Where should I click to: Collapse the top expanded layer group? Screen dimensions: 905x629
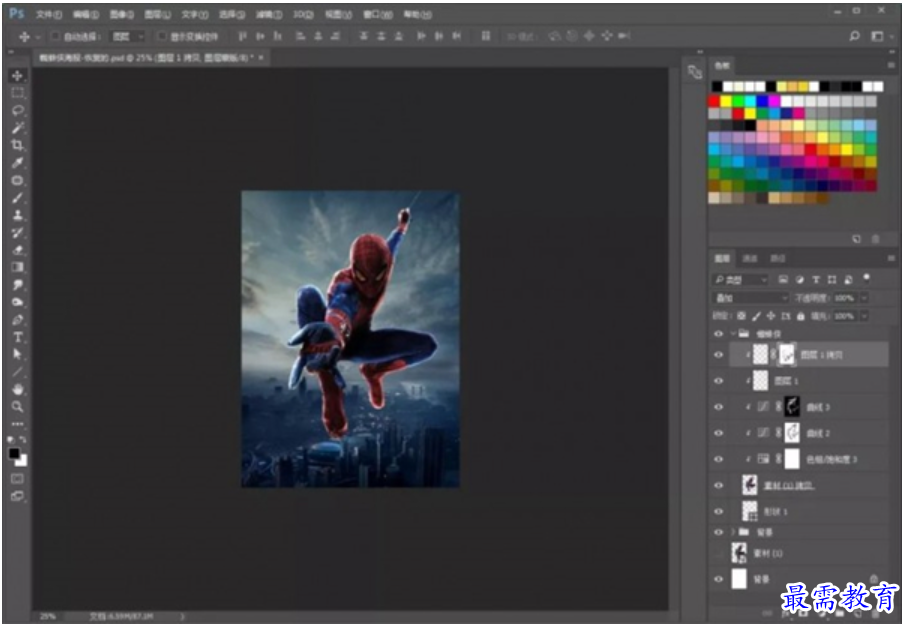pyautogui.click(x=733, y=334)
